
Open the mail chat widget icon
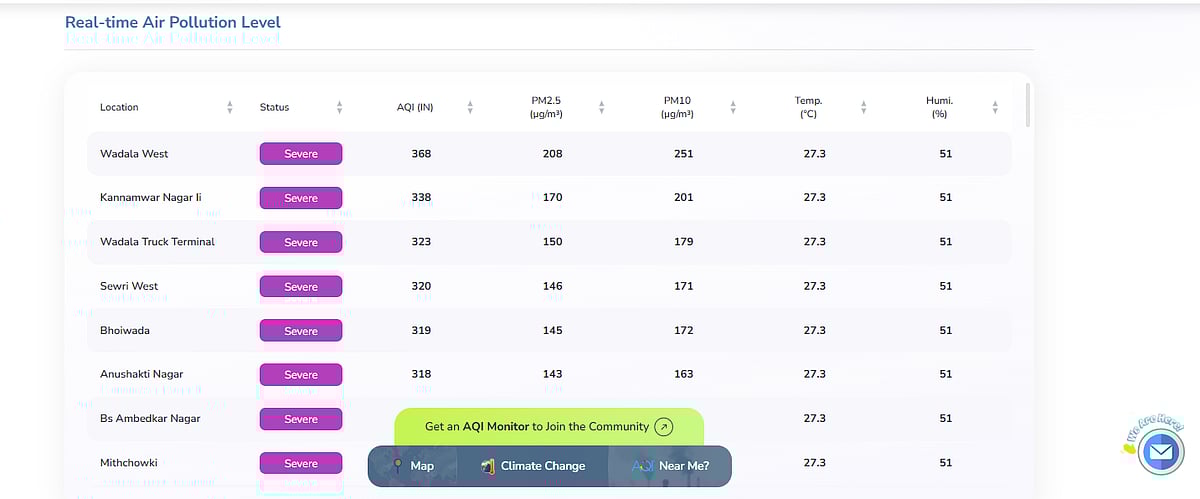pyautogui.click(x=1160, y=453)
